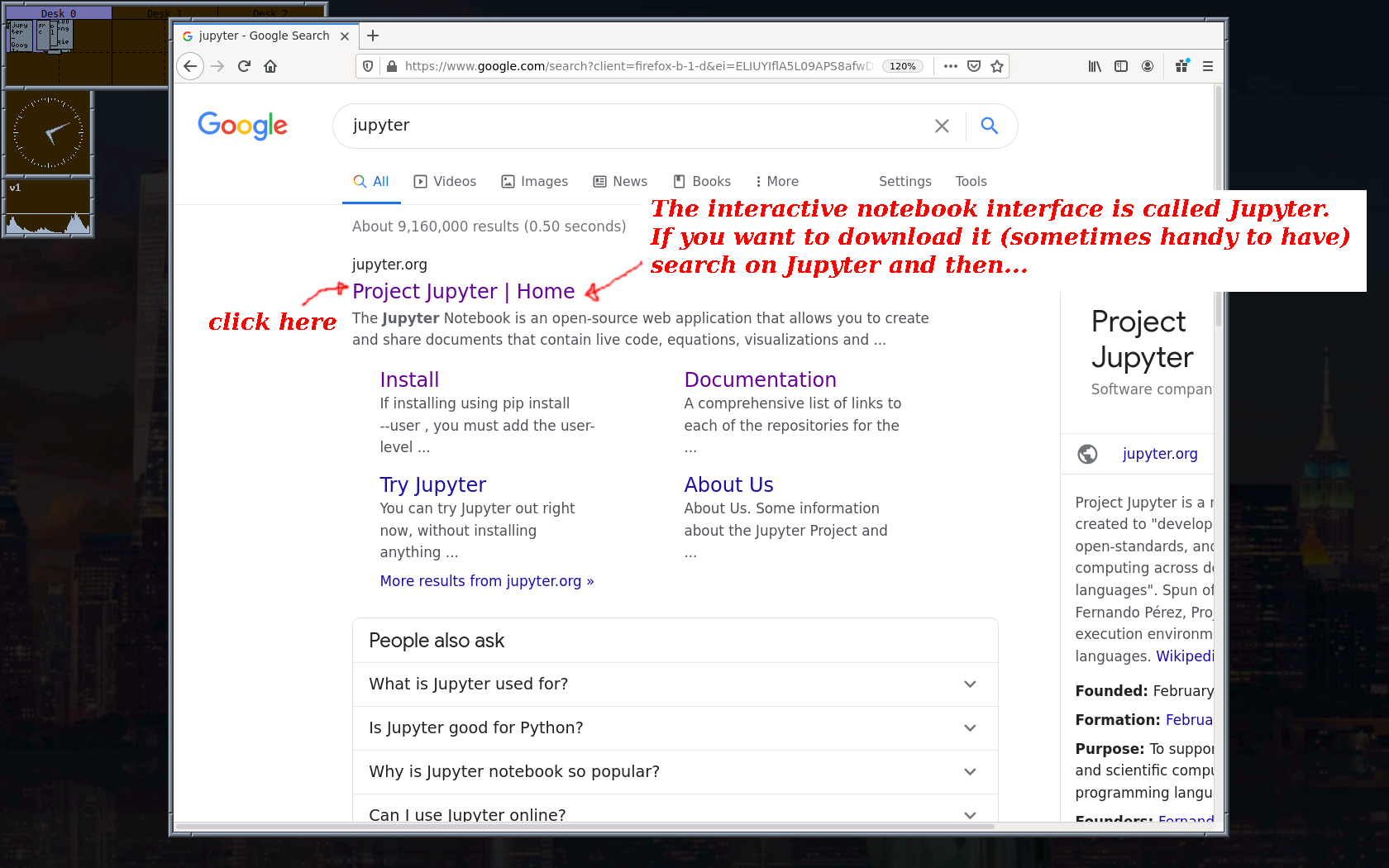Bookmark this page with the star icon

pos(997,66)
